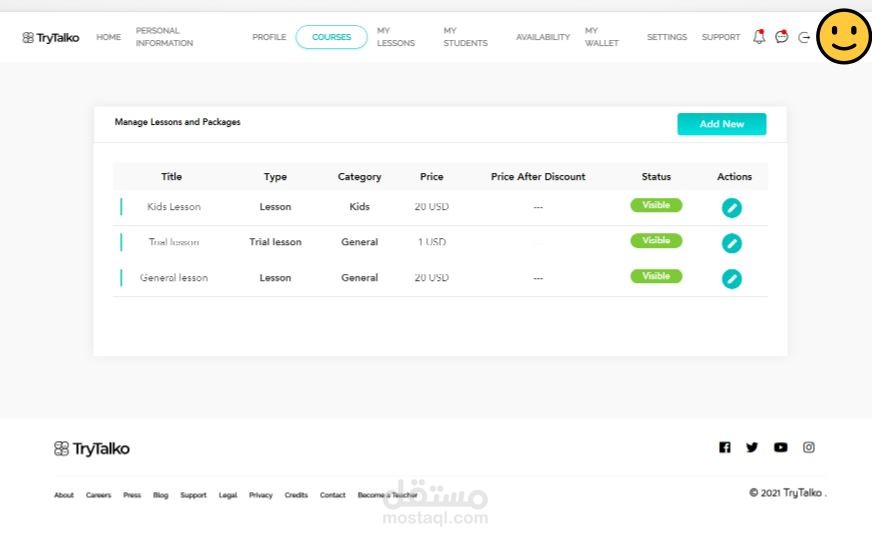Open the Privacy footer link
The image size is (872, 538).
260,495
